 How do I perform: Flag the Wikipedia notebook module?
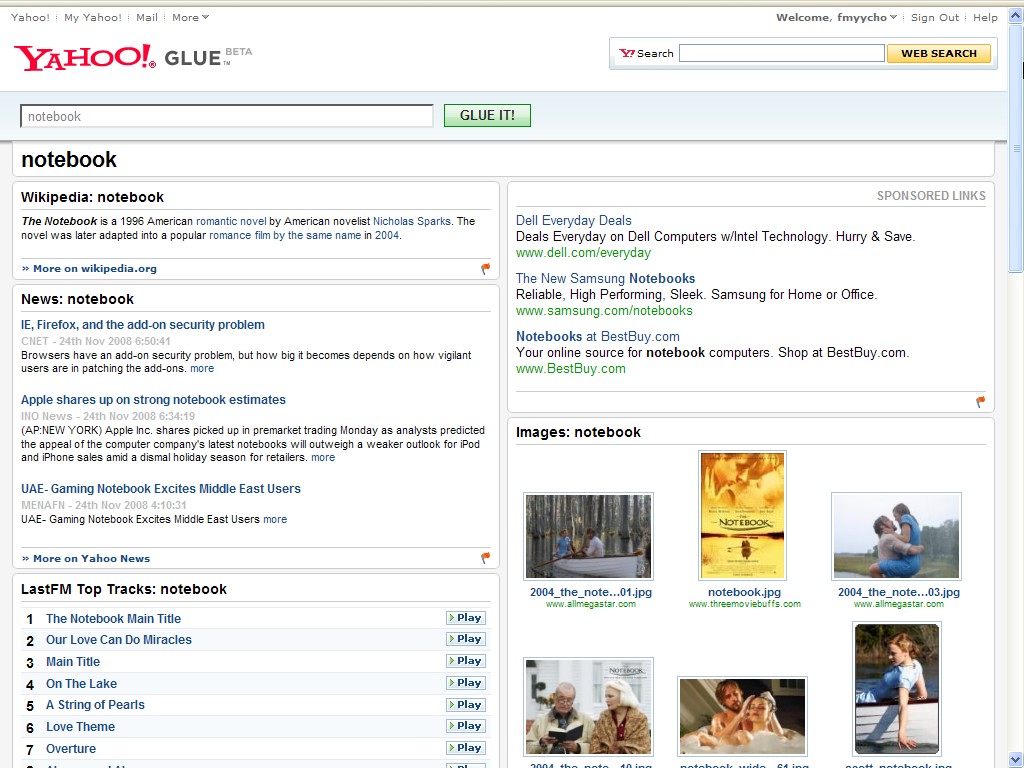point(485,268)
